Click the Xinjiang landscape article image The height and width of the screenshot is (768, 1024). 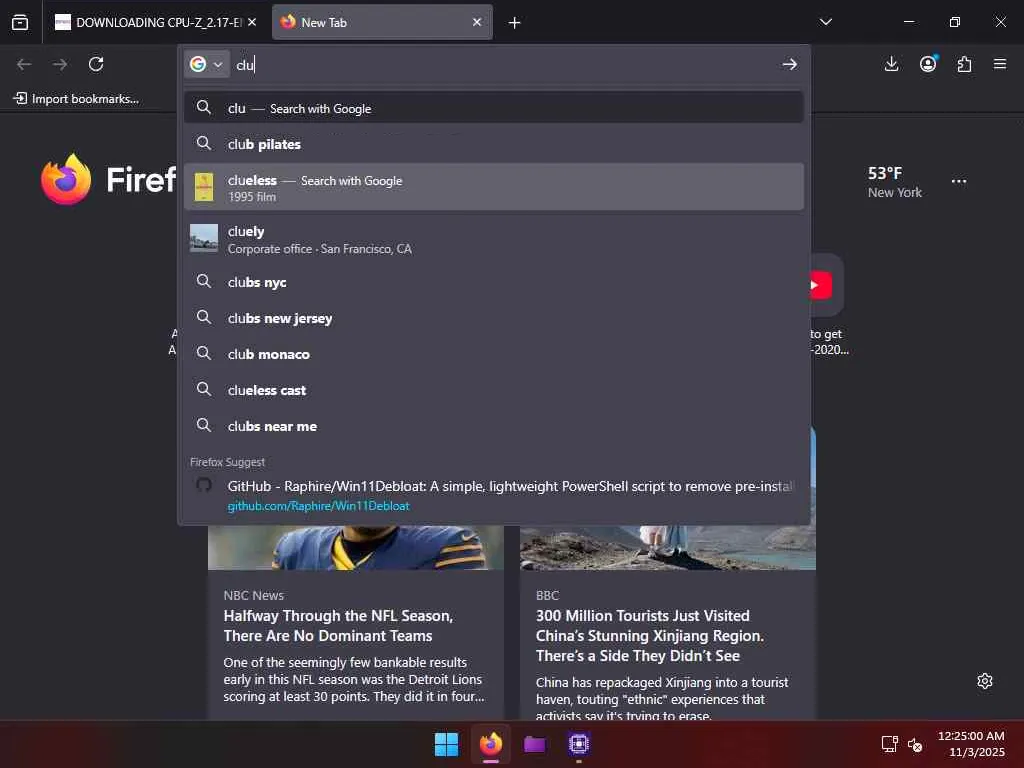coord(667,548)
